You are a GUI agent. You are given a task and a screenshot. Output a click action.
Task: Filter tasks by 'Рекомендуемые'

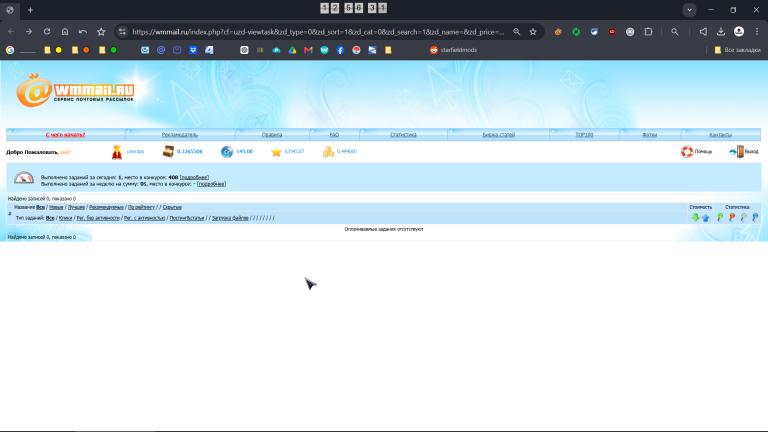click(x=106, y=207)
